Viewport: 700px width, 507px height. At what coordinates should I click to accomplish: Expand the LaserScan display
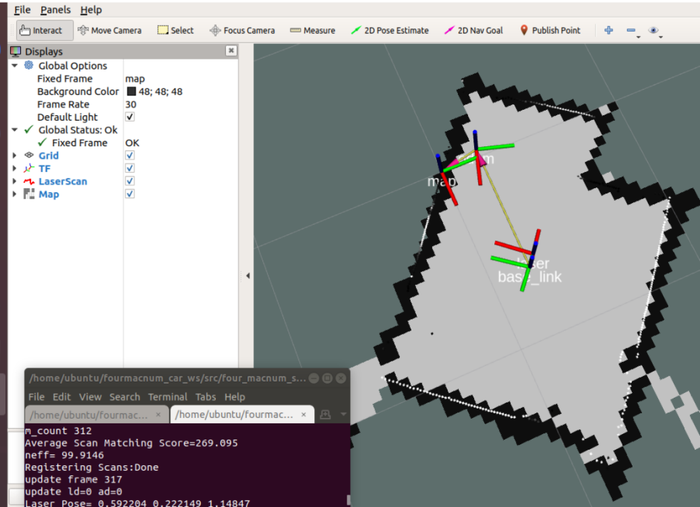tap(14, 181)
